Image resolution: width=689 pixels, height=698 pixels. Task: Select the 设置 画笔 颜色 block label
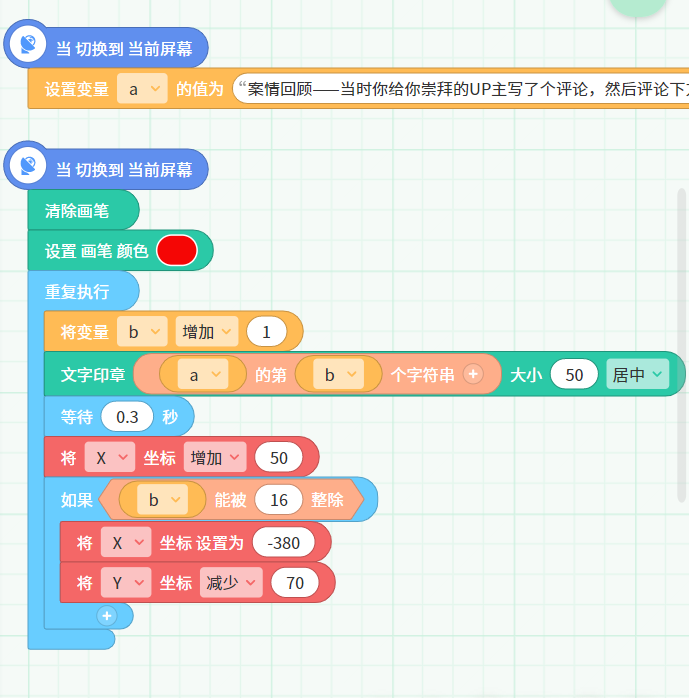tap(96, 251)
